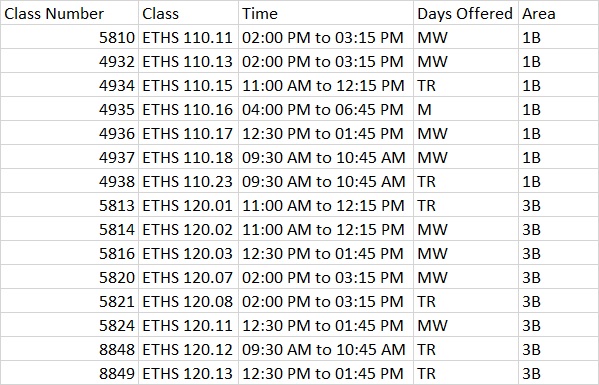Click the ETHS 110.13 class cell
Screen dimensions: 599x385
pyautogui.click(x=188, y=61)
